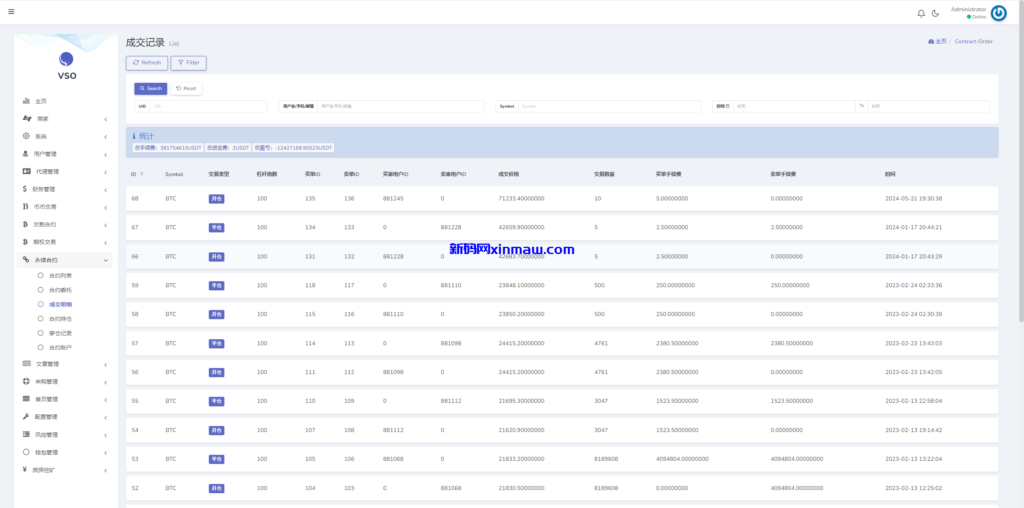Expand the 风控管理 sidebar chevron
This screenshot has height=508, width=1024.
point(105,435)
